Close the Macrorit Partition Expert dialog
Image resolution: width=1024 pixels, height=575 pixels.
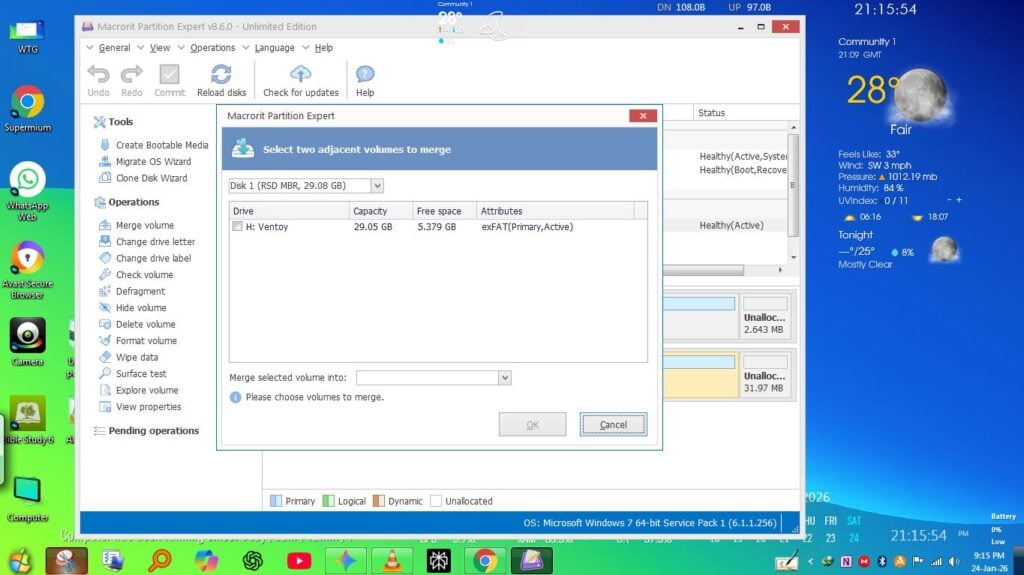pyautogui.click(x=643, y=116)
